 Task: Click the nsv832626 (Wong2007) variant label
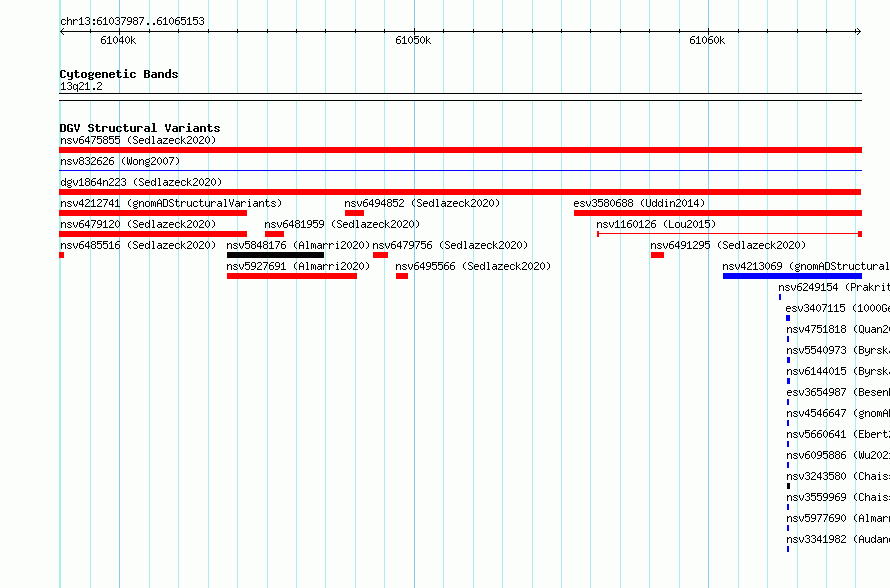pyautogui.click(x=120, y=161)
